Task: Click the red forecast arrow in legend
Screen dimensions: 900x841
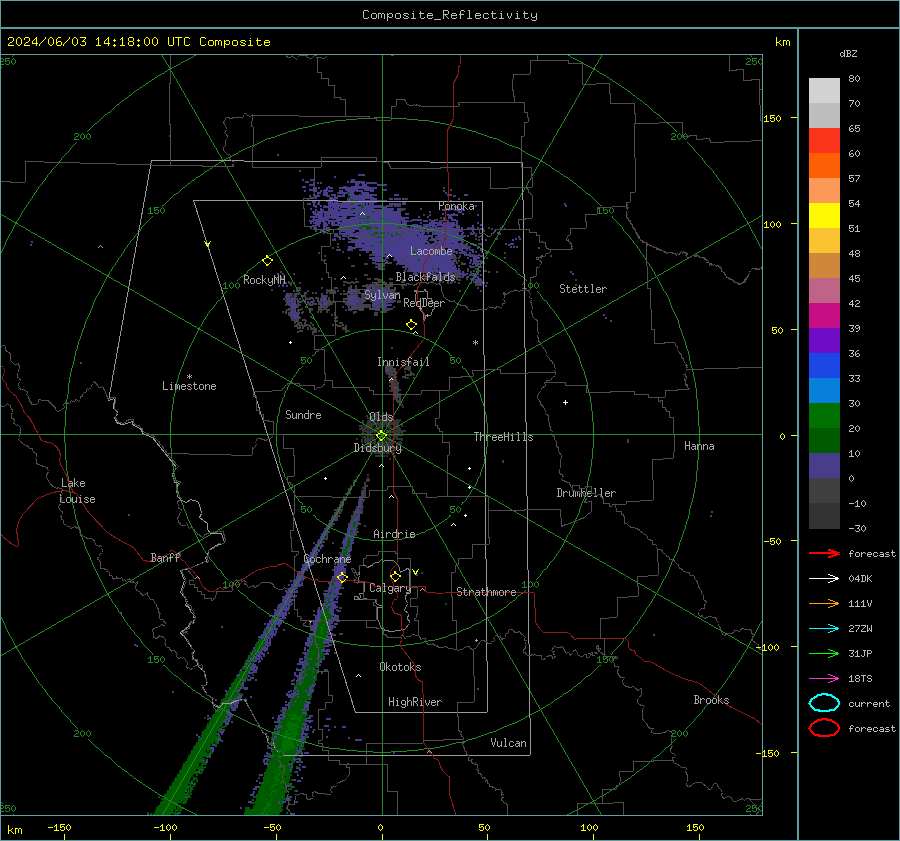Action: point(824,553)
